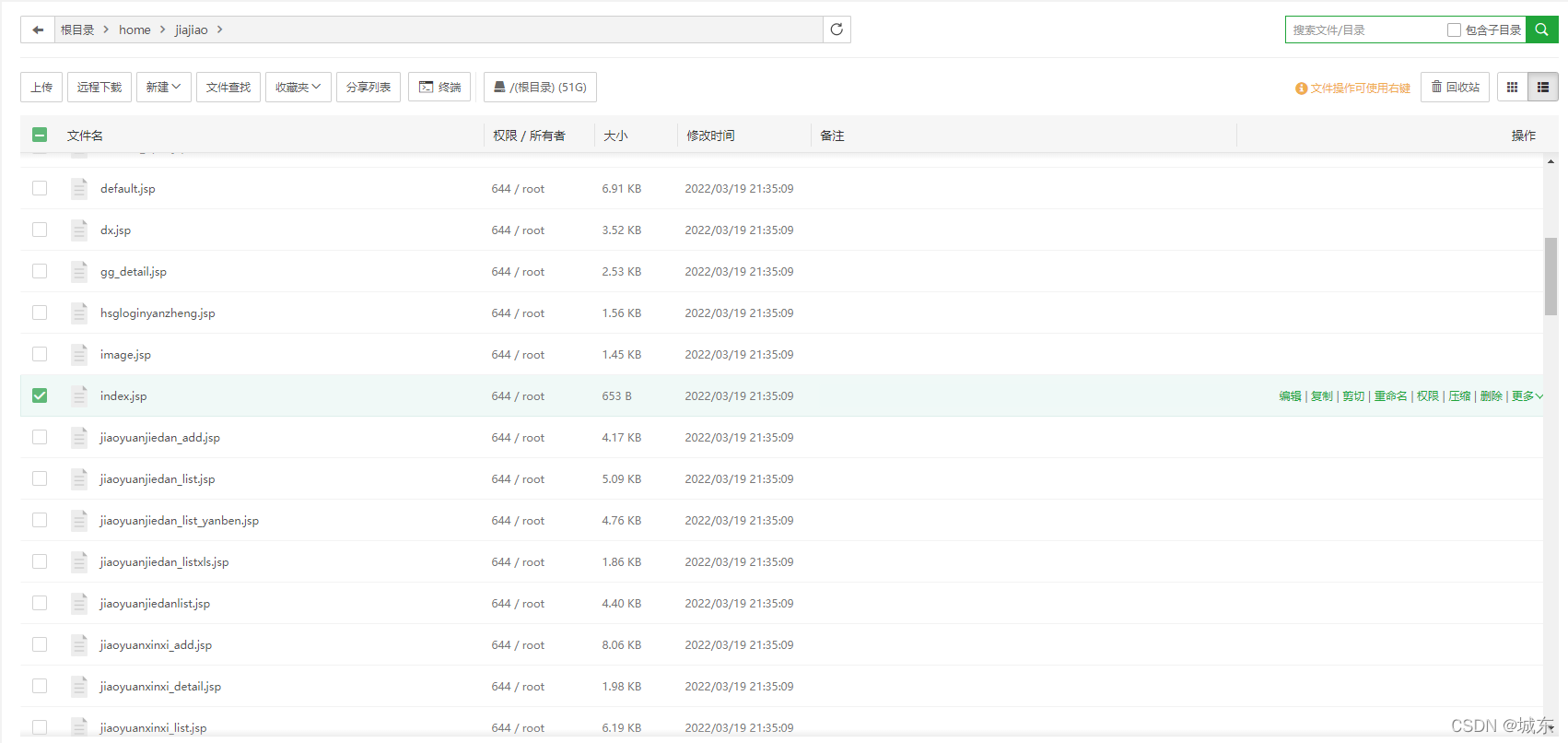Click the vertical scrollbar thumb

(x=1550, y=277)
